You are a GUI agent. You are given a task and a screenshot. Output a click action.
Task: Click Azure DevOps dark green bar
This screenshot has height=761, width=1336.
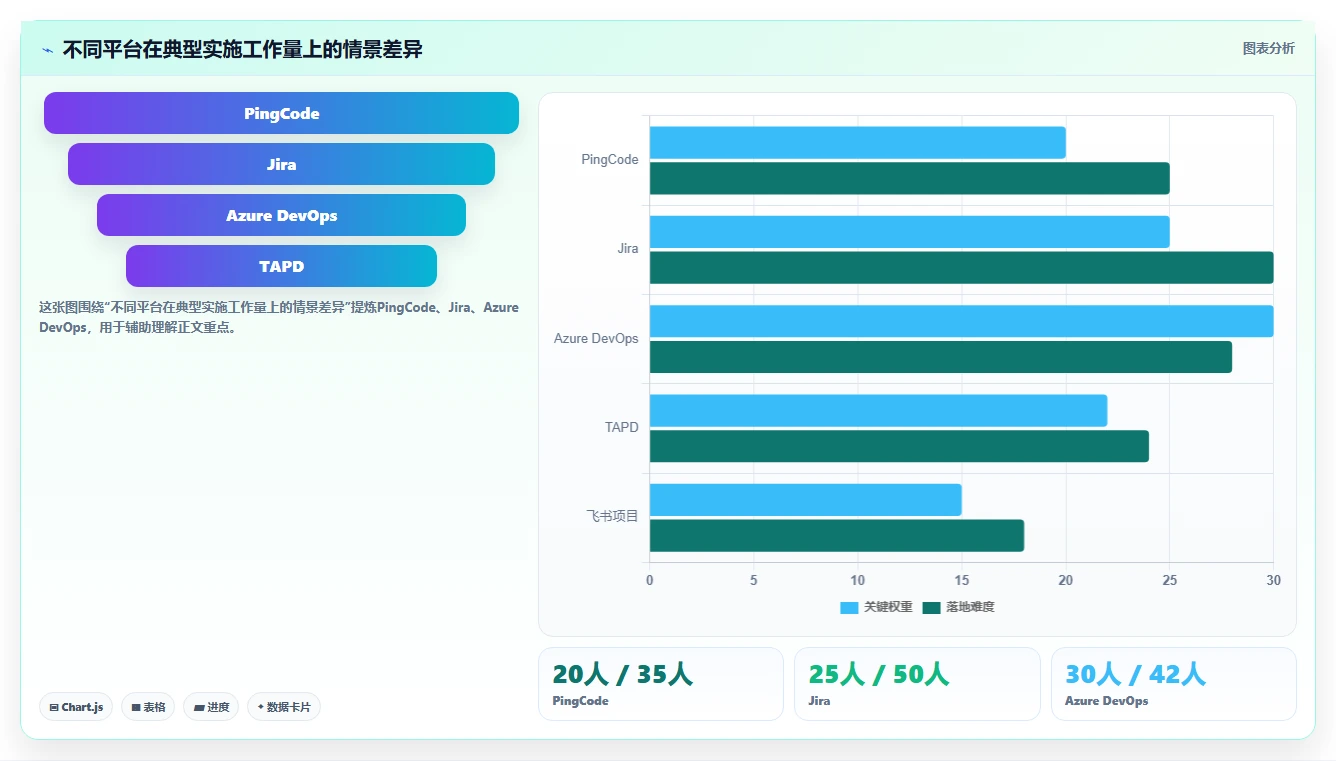click(x=940, y=357)
